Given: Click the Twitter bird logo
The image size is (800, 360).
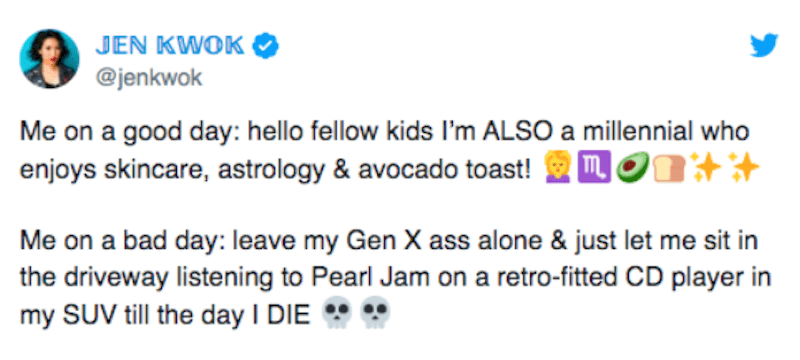Looking at the screenshot, I should click(x=764, y=46).
